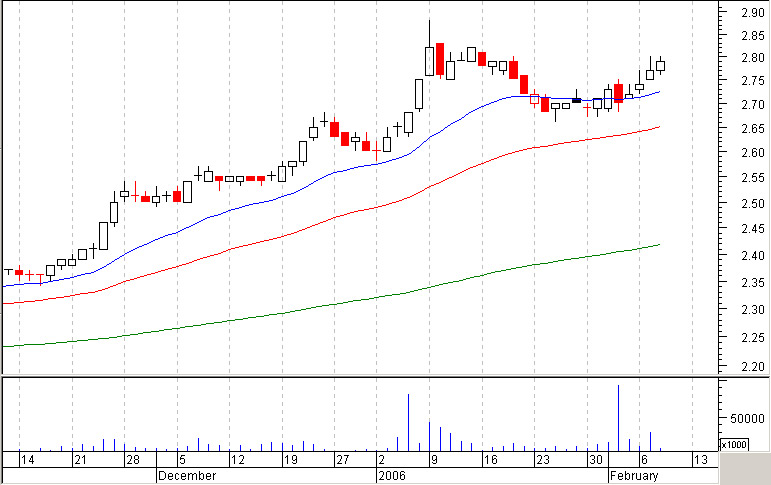Click date label 5 above December
The height and width of the screenshot is (485, 771).
[182, 460]
